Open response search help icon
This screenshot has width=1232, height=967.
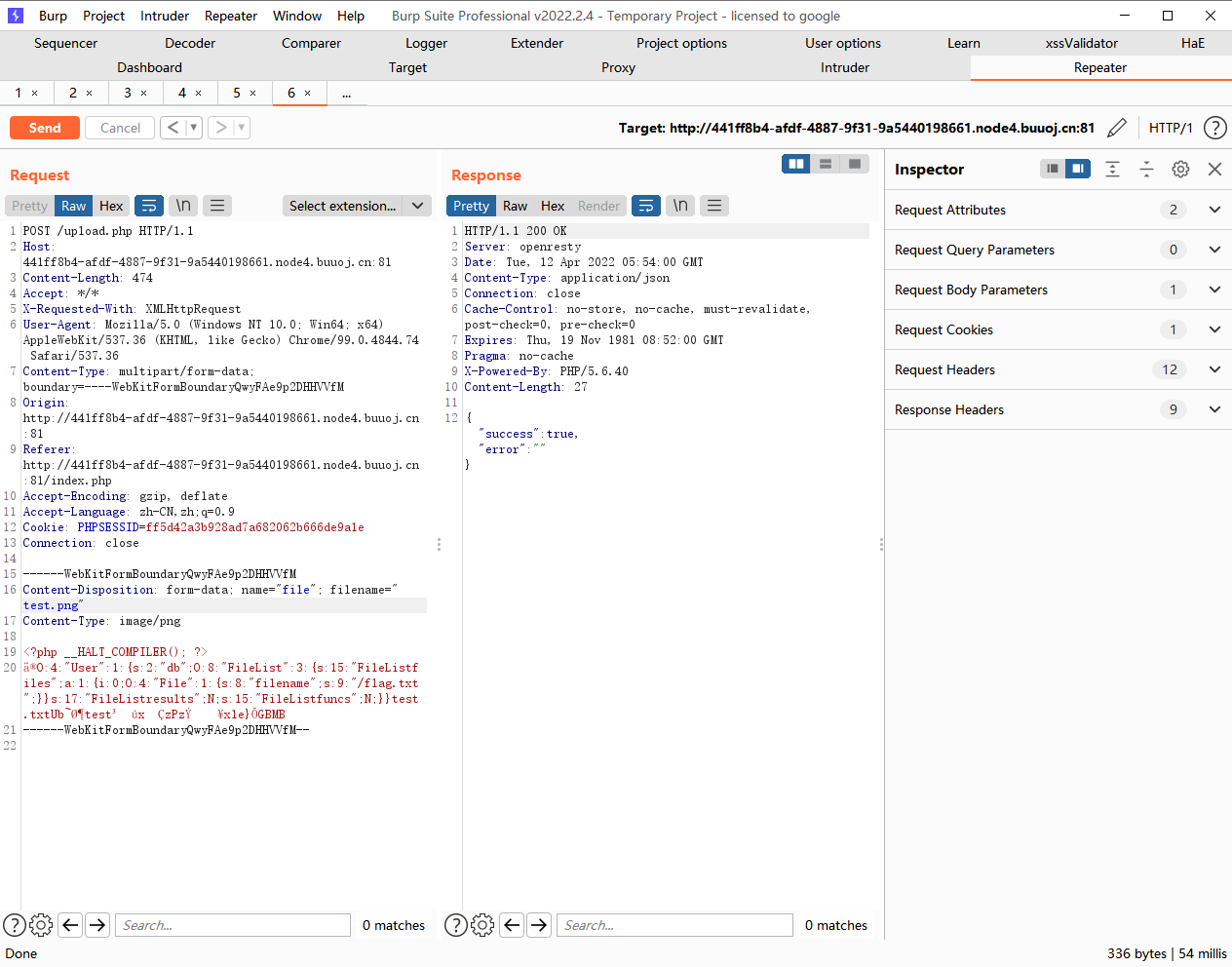pos(456,925)
